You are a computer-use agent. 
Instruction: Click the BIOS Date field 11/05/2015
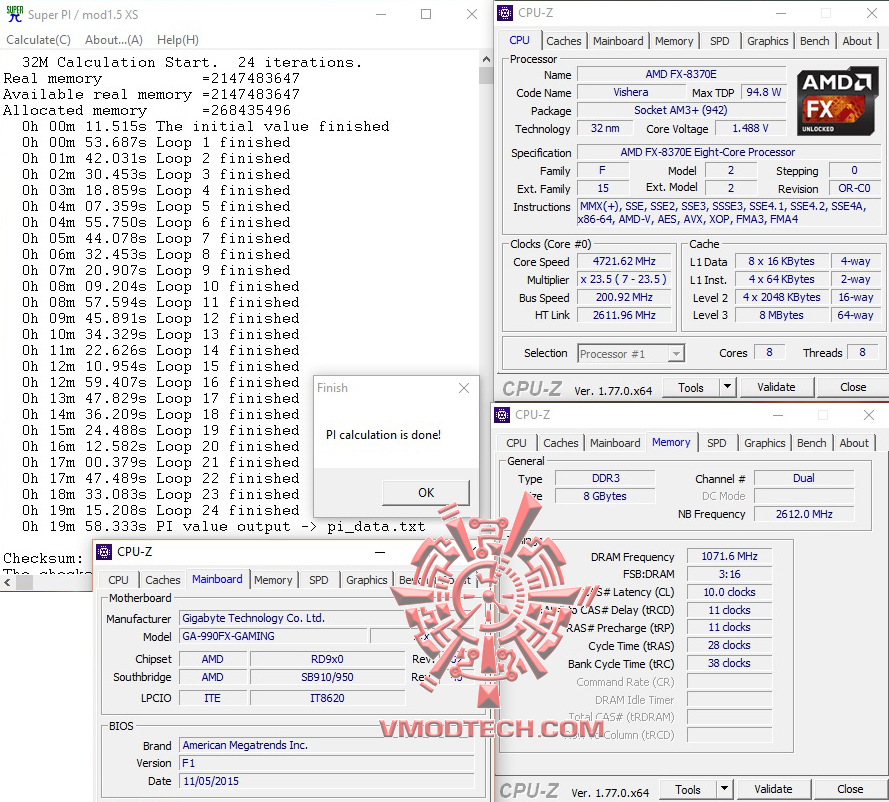click(x=326, y=781)
